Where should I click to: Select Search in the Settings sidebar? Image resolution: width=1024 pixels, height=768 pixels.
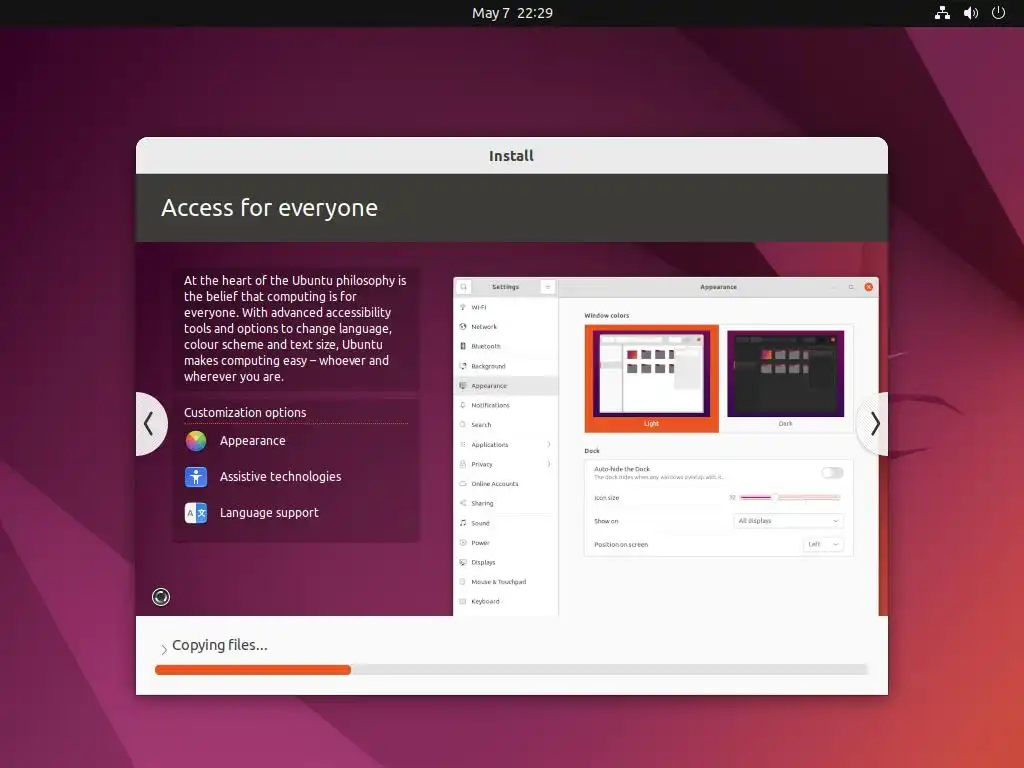pyautogui.click(x=505, y=424)
